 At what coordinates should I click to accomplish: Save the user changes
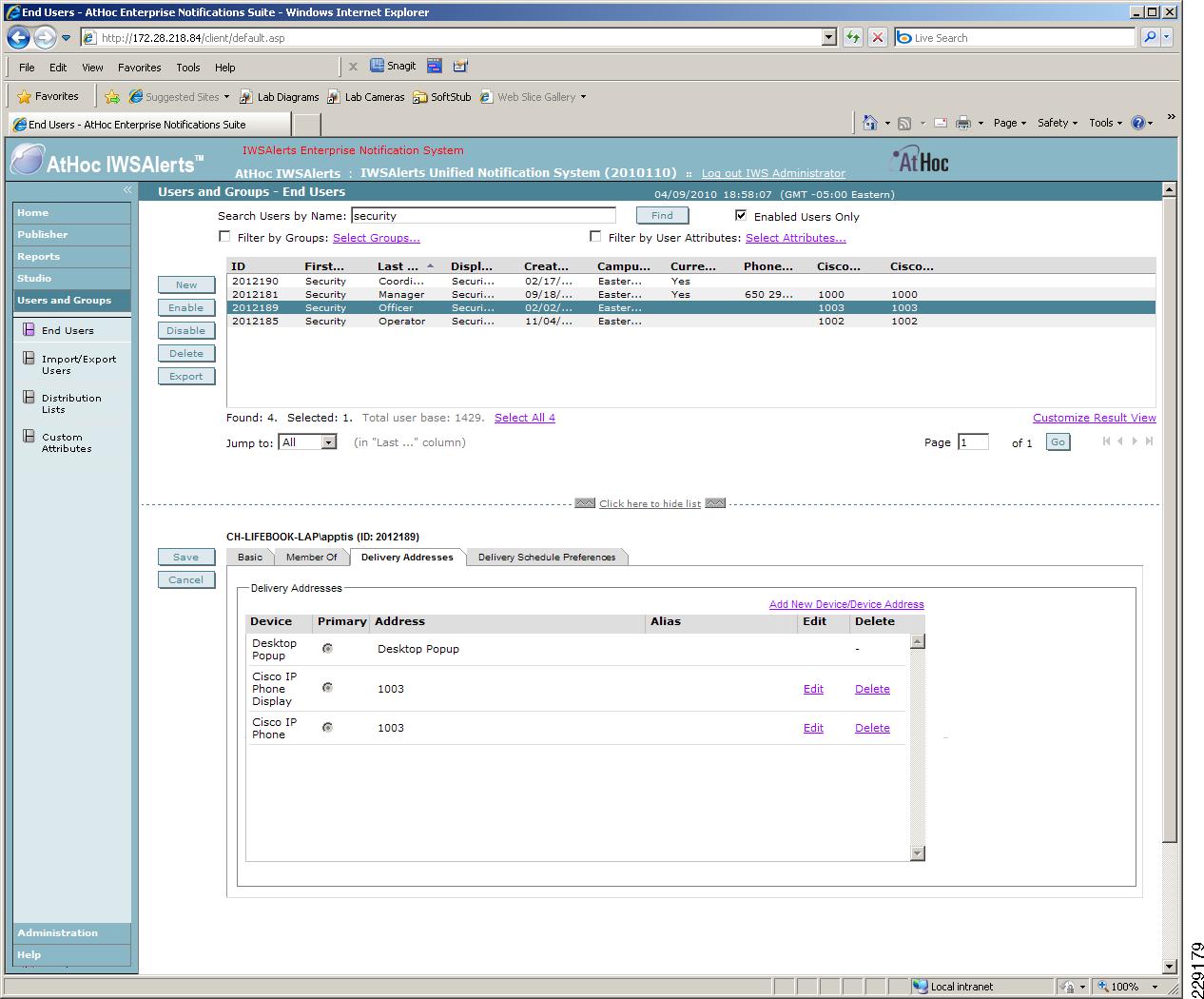point(186,558)
